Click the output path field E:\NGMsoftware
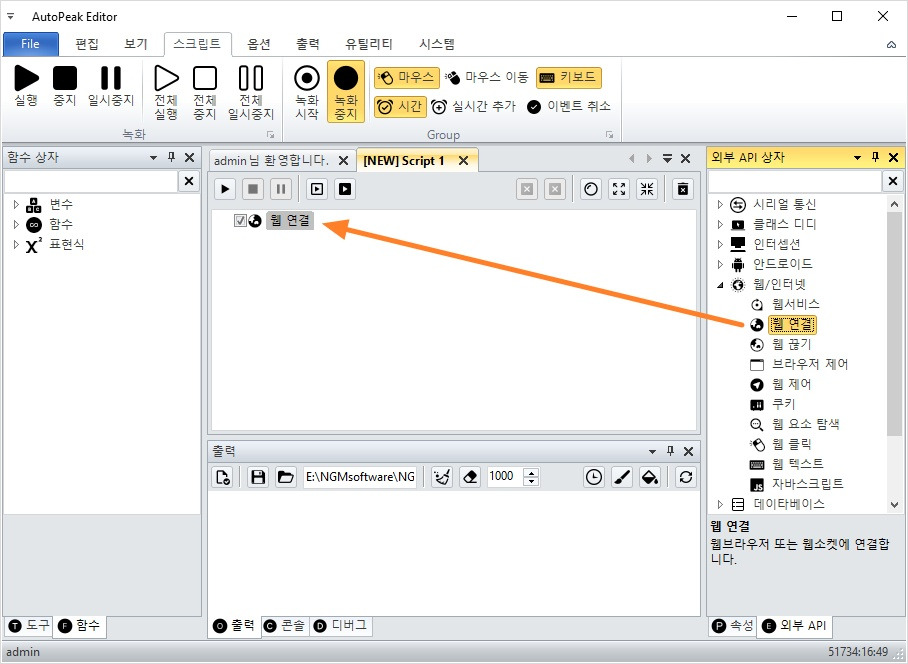908x664 pixels. [360, 477]
